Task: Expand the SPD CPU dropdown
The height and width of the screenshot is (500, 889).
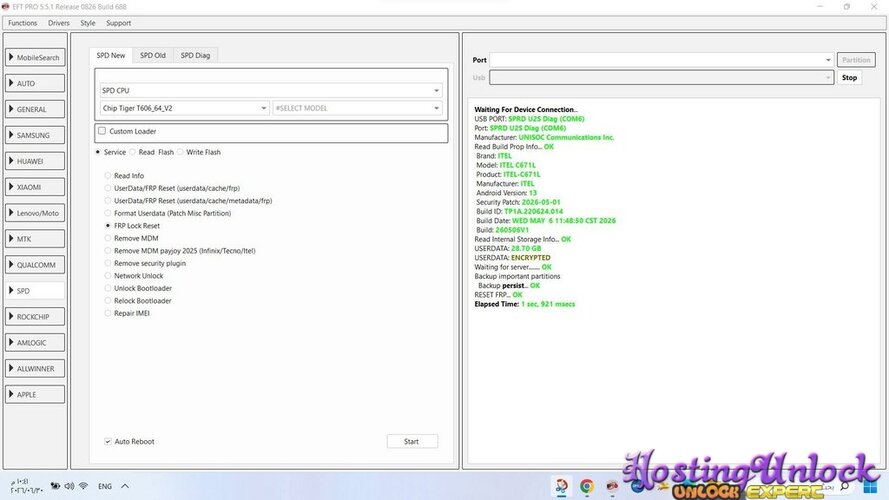Action: point(271,90)
